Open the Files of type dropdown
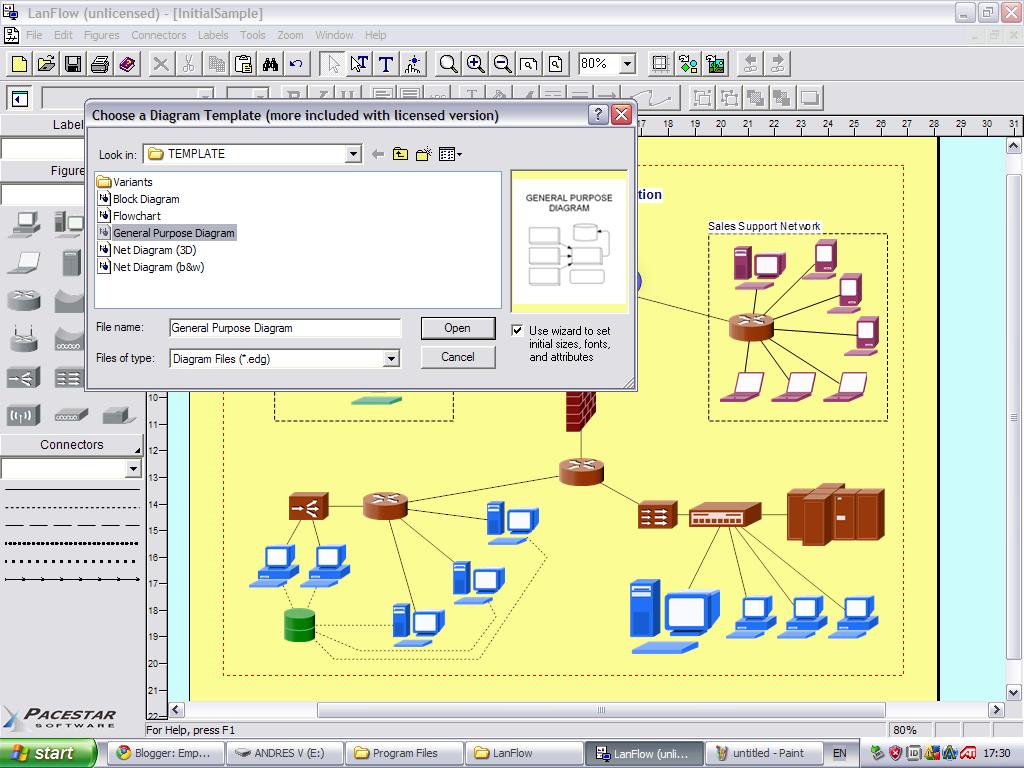The width and height of the screenshot is (1024, 768). pyautogui.click(x=393, y=358)
